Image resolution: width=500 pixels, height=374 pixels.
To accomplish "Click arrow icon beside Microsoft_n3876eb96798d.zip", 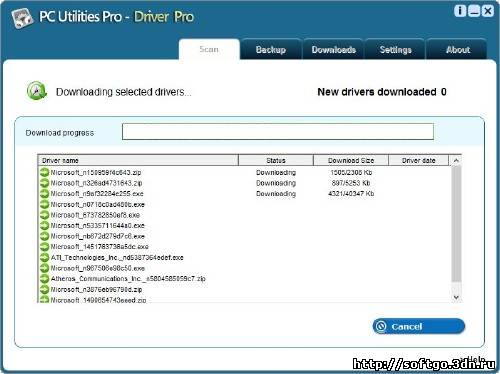I will (x=44, y=289).
